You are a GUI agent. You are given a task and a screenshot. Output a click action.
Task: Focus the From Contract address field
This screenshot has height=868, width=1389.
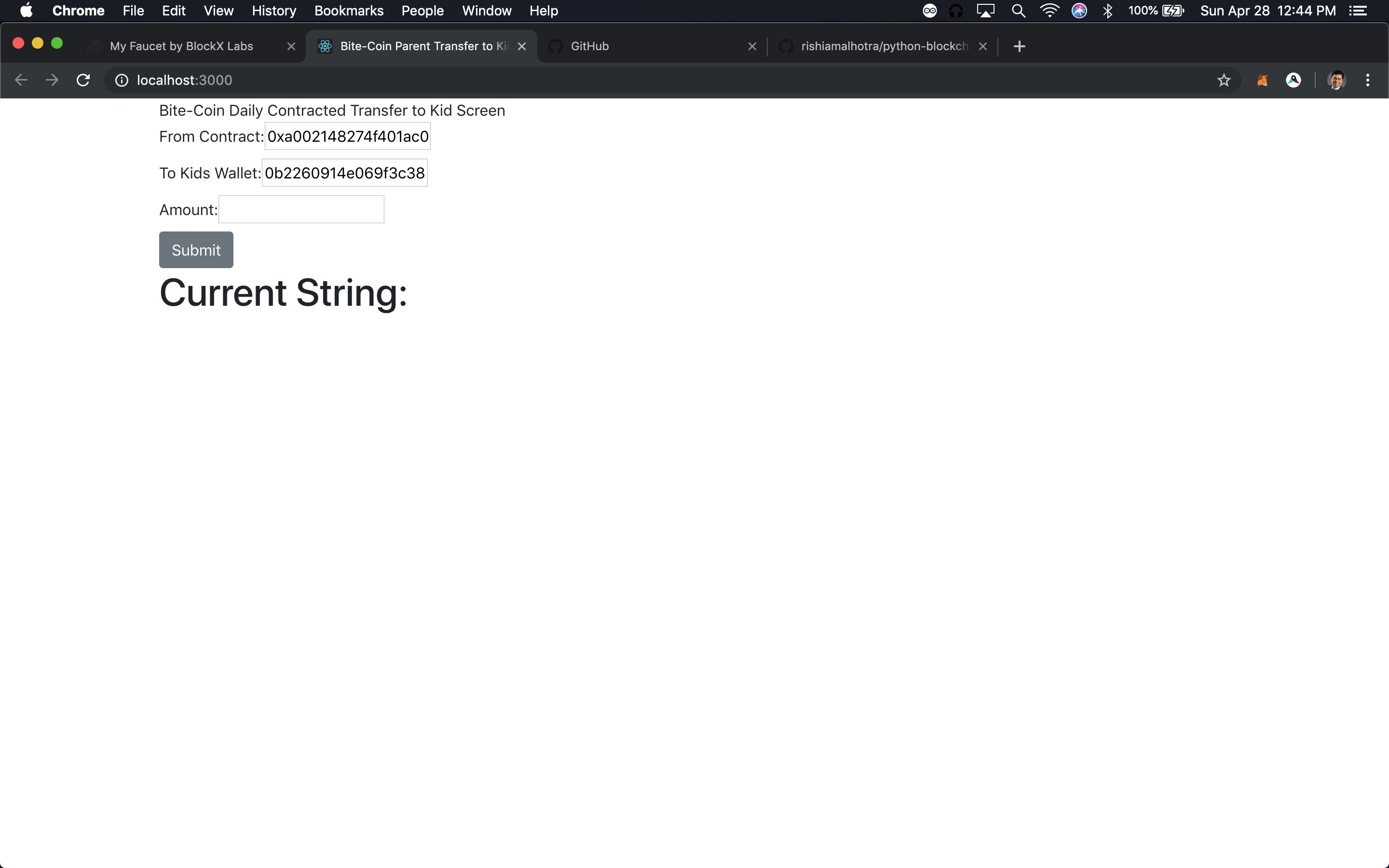point(347,136)
